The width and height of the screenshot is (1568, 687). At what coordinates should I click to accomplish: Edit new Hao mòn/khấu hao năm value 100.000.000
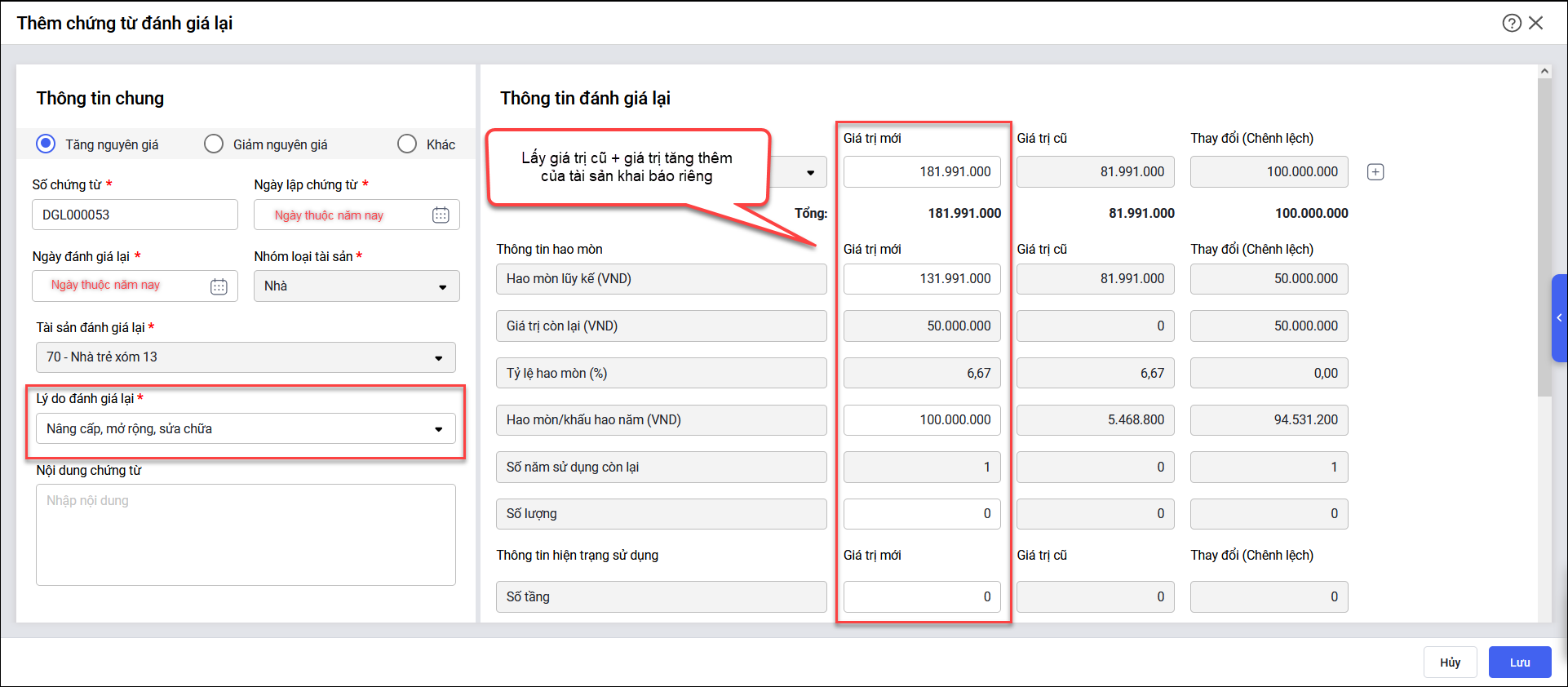(x=922, y=420)
